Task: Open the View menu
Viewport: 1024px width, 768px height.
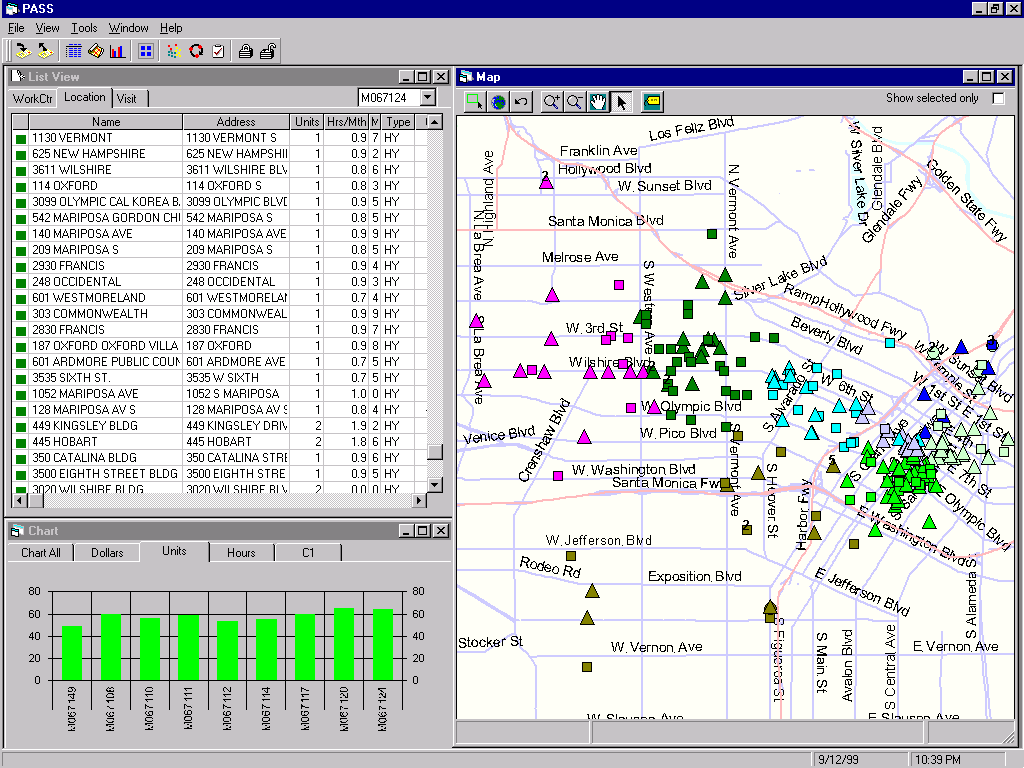Action: [47, 28]
